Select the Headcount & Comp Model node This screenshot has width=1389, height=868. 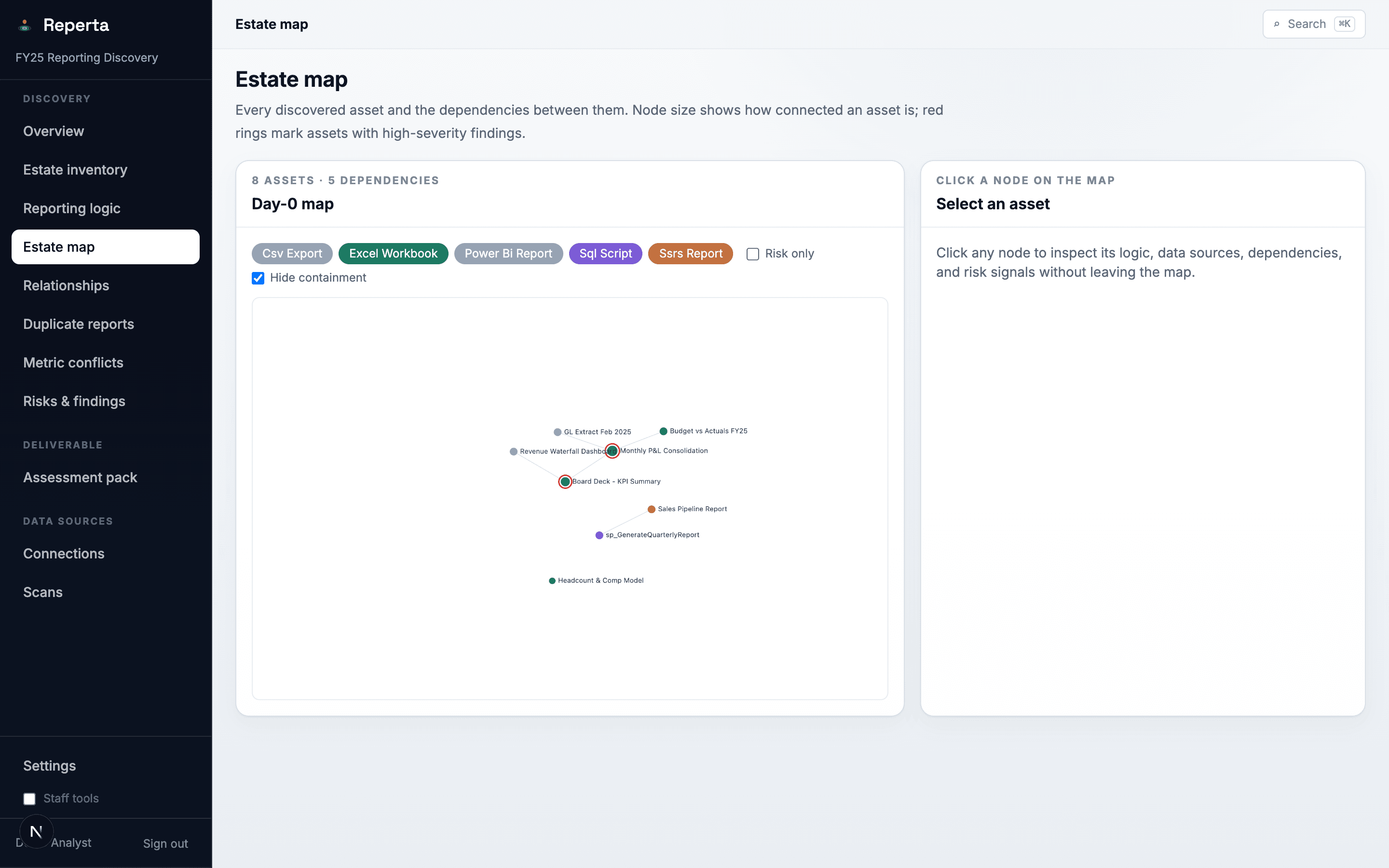pyautogui.click(x=552, y=581)
